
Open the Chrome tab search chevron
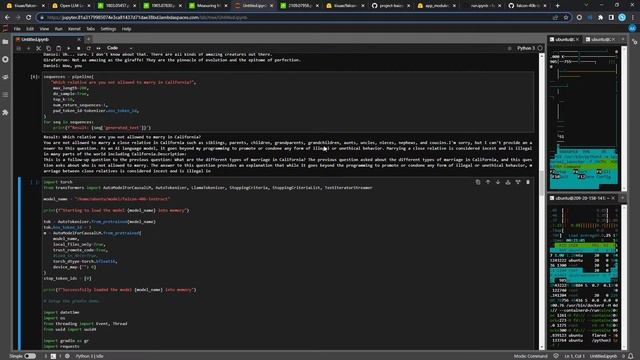[x=587, y=5]
